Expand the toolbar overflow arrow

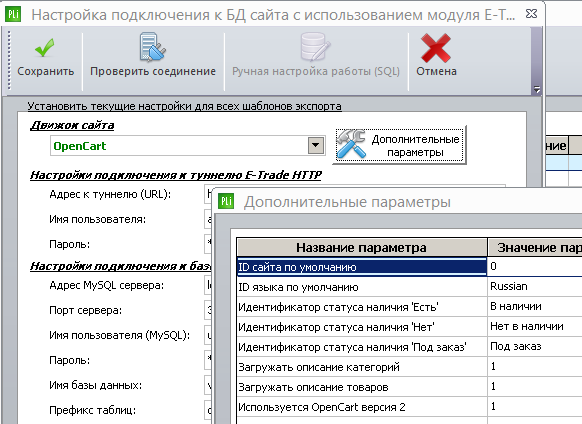coord(536,89)
